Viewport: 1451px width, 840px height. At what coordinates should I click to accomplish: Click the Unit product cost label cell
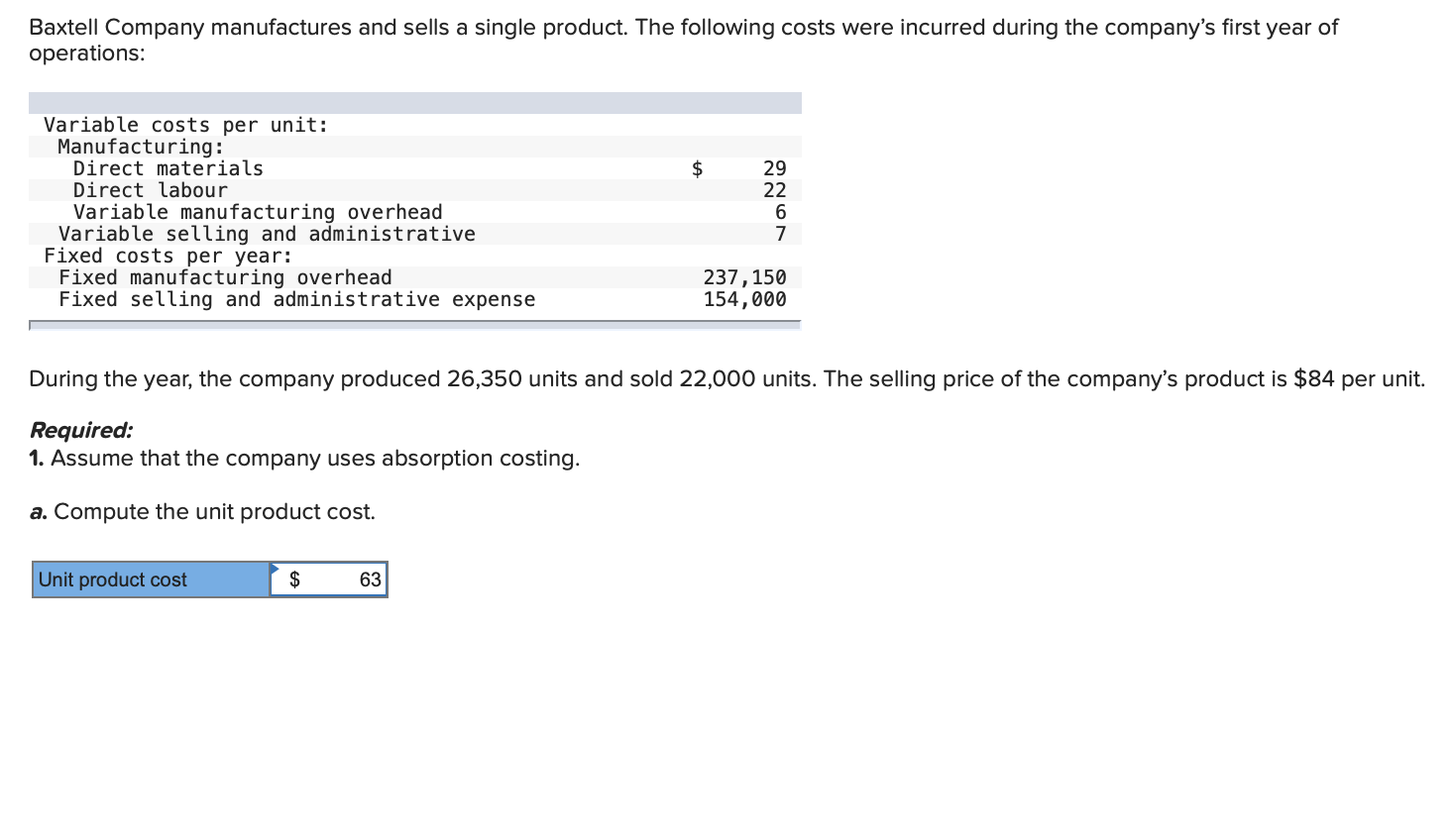(x=151, y=579)
